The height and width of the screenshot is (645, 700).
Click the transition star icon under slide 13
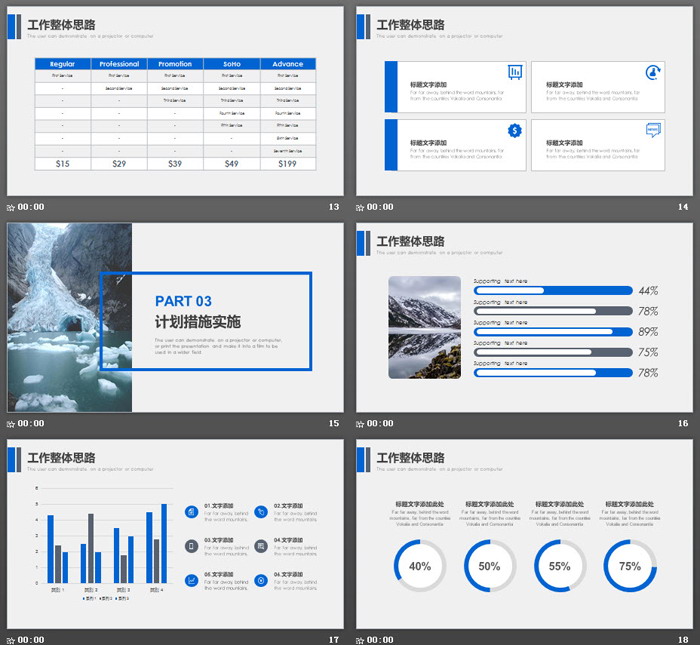11,208
